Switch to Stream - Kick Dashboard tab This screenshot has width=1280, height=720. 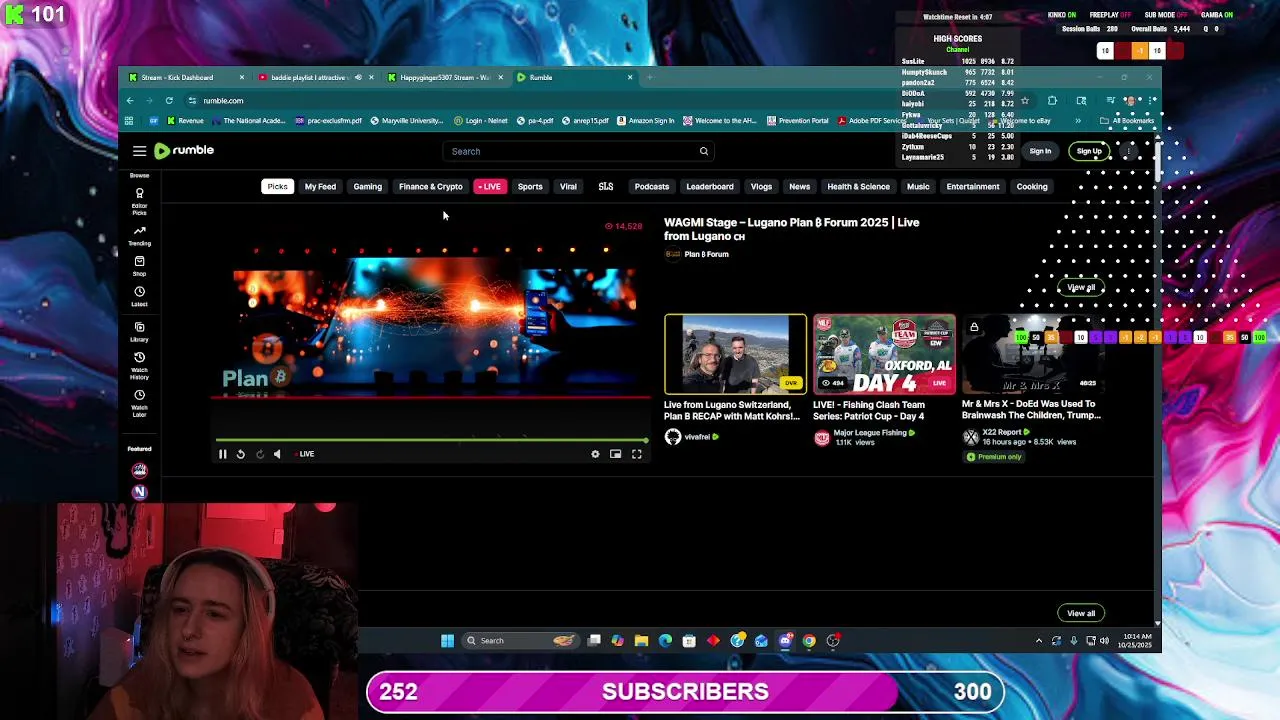[x=186, y=77]
